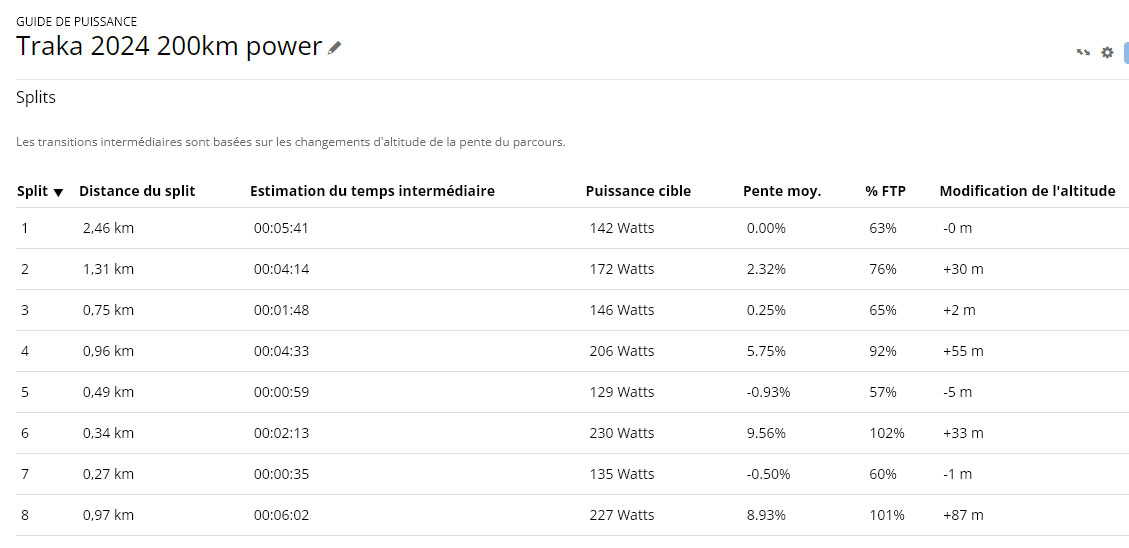Edit the Traka 2024 title with pencil icon
The width and height of the screenshot is (1129, 548).
coord(334,48)
